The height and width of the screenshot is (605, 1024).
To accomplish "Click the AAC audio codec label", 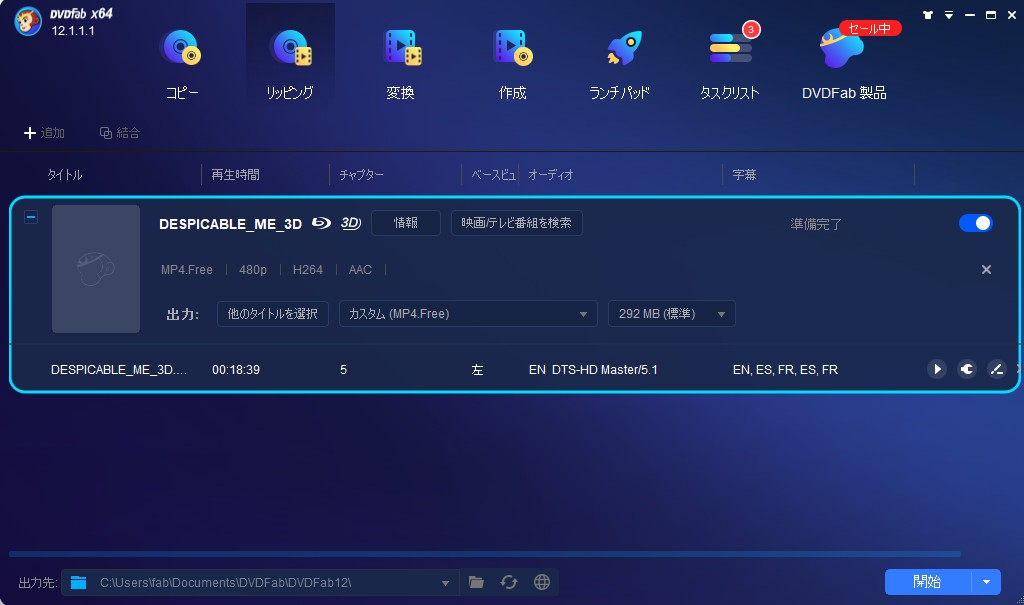I will [x=360, y=269].
